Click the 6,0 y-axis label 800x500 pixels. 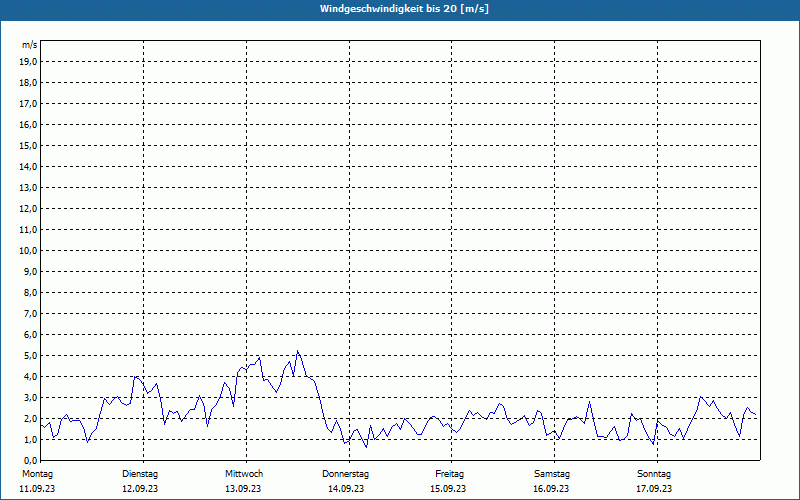click(x=30, y=334)
